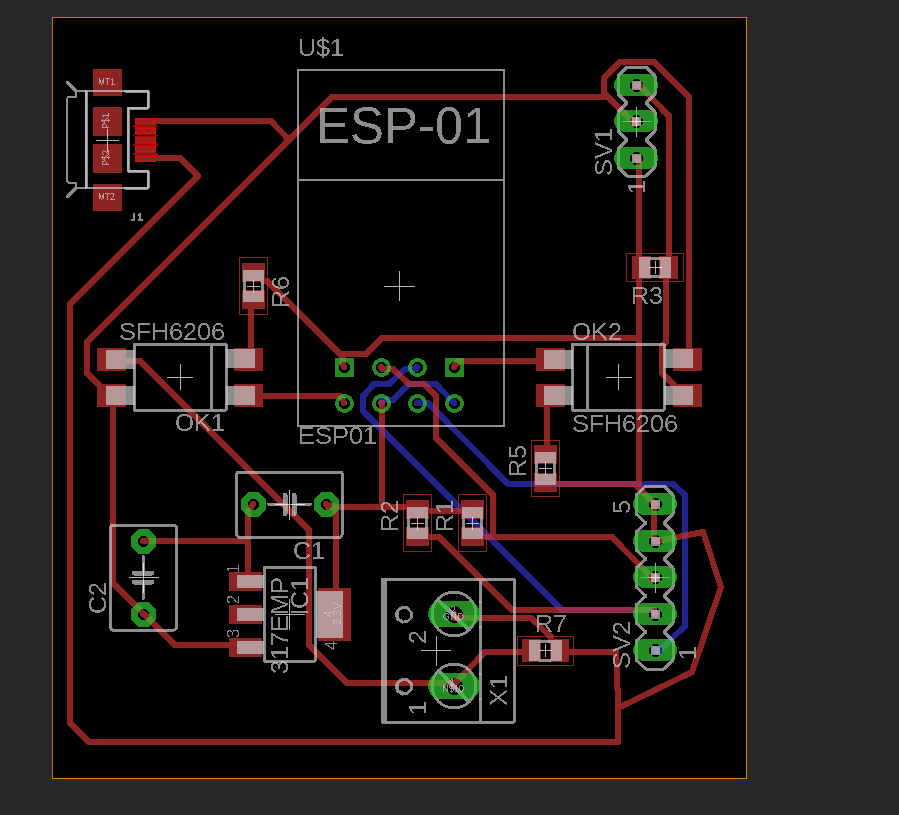Select the origin cross of optocoupler OK2
Viewport: 899px width, 815px height.
(x=619, y=377)
